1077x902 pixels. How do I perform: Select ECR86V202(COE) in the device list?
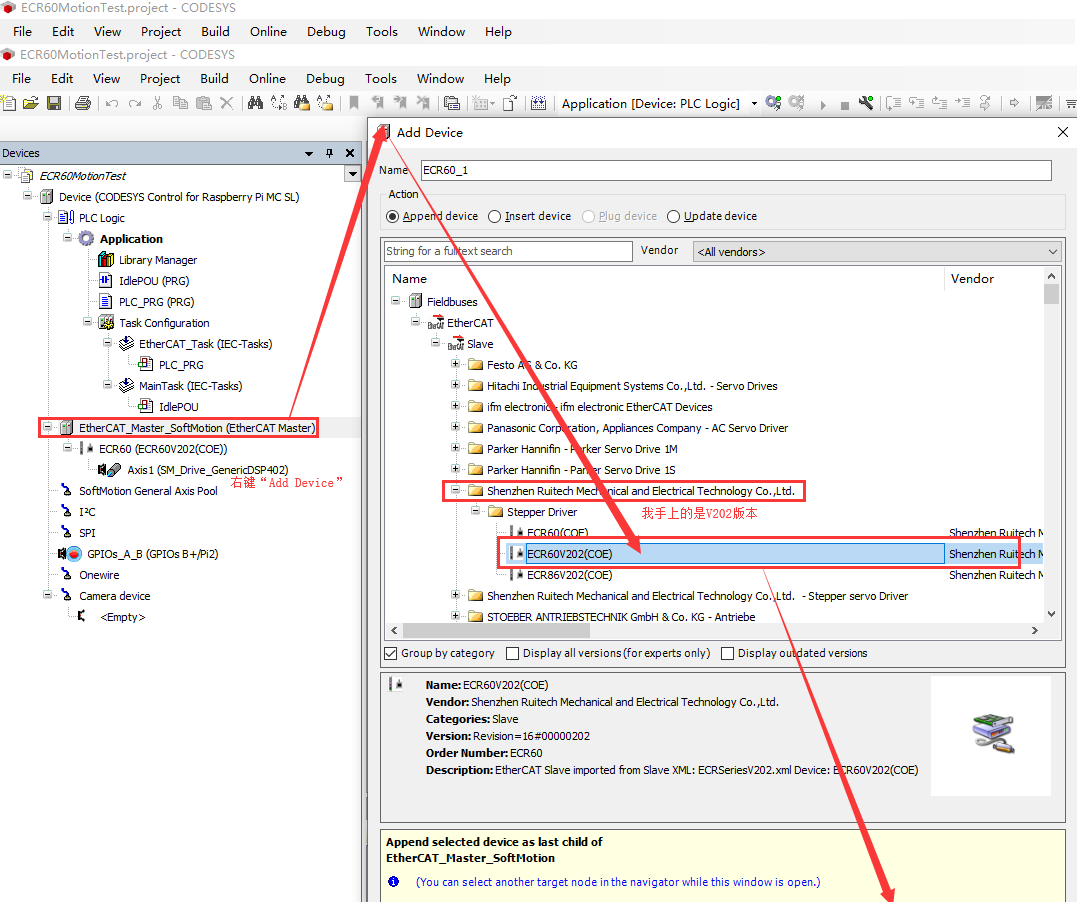[x=569, y=575]
